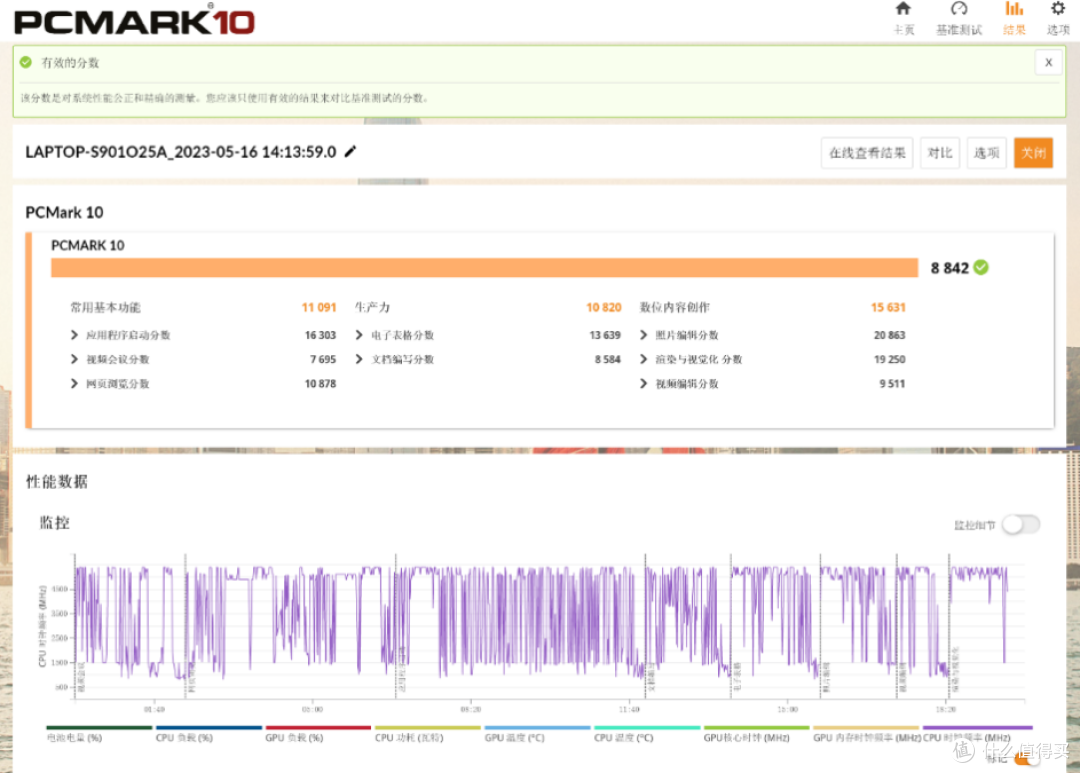
Task: Open the 选项 gear icon in top navigation
Action: pos(1058,9)
